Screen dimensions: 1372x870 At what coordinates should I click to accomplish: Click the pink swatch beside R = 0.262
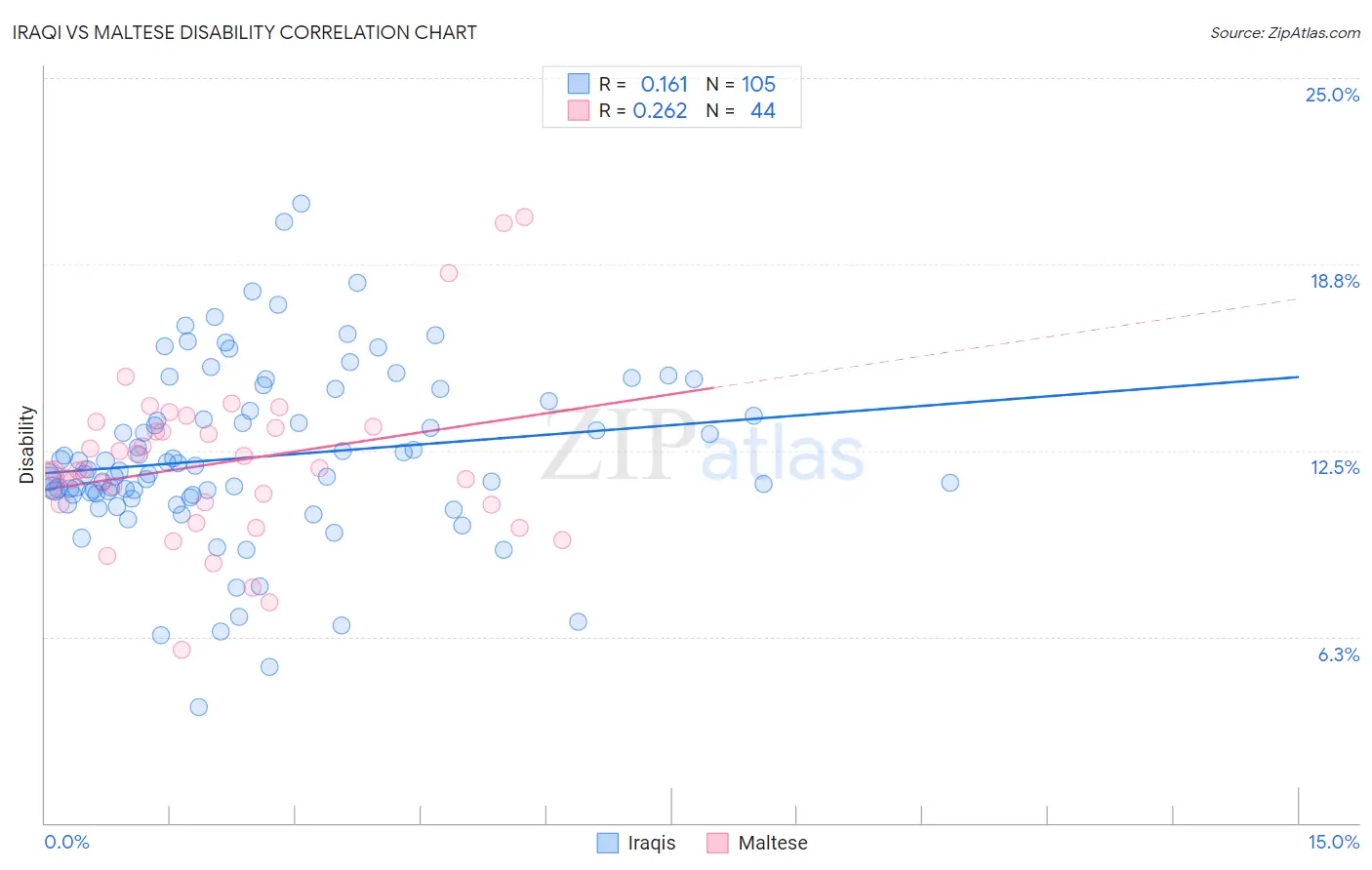click(x=579, y=110)
